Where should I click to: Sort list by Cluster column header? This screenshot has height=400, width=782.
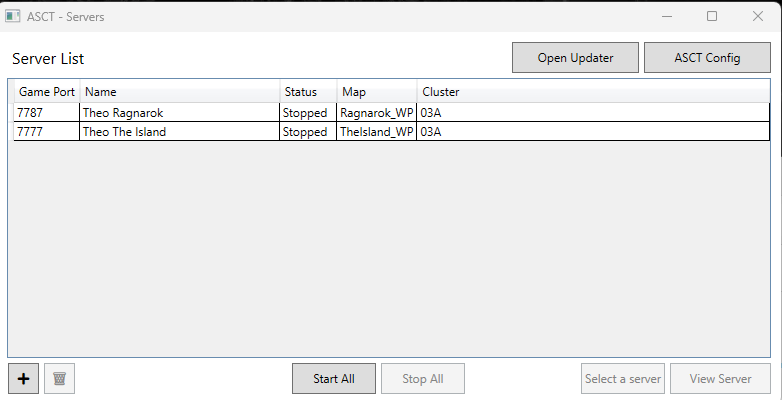click(x=593, y=92)
